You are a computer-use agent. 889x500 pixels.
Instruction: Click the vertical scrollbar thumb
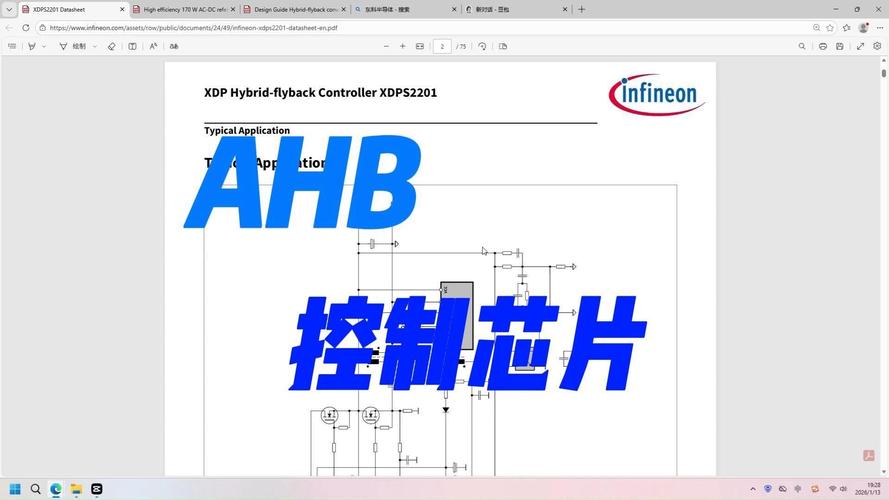pos(884,73)
